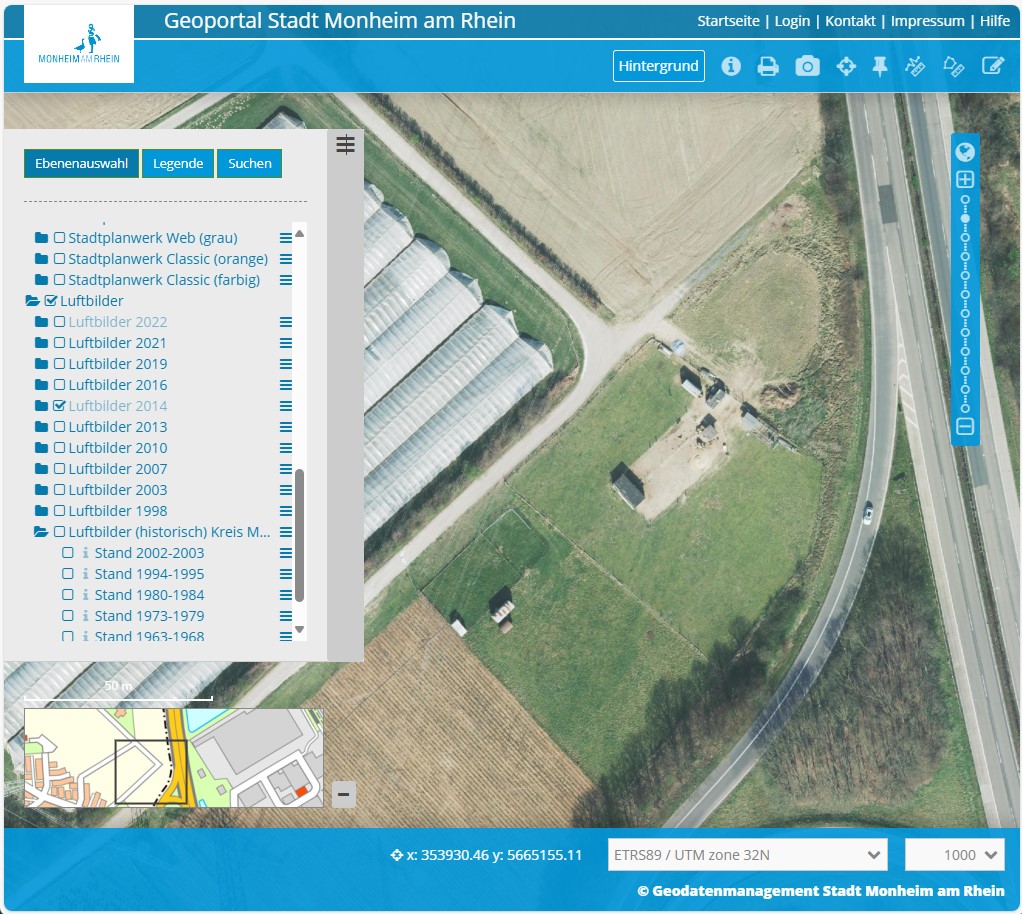The image size is (1022, 914).
Task: Check the Stand 1980-1984 checkbox
Action: [x=68, y=595]
